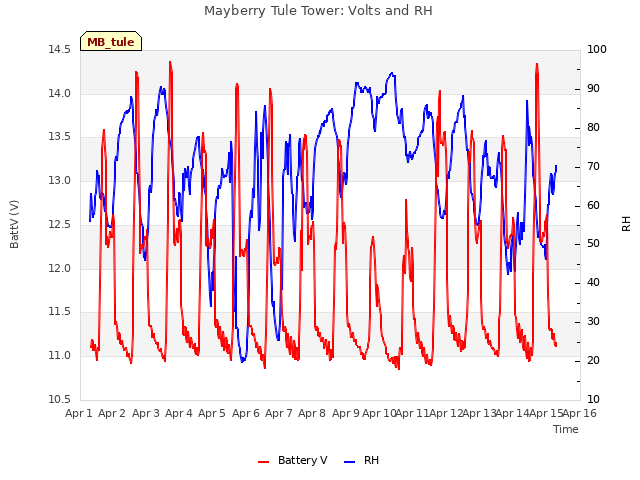Click the 30 right axis value
Screen dimensions: 640x480
tap(593, 322)
